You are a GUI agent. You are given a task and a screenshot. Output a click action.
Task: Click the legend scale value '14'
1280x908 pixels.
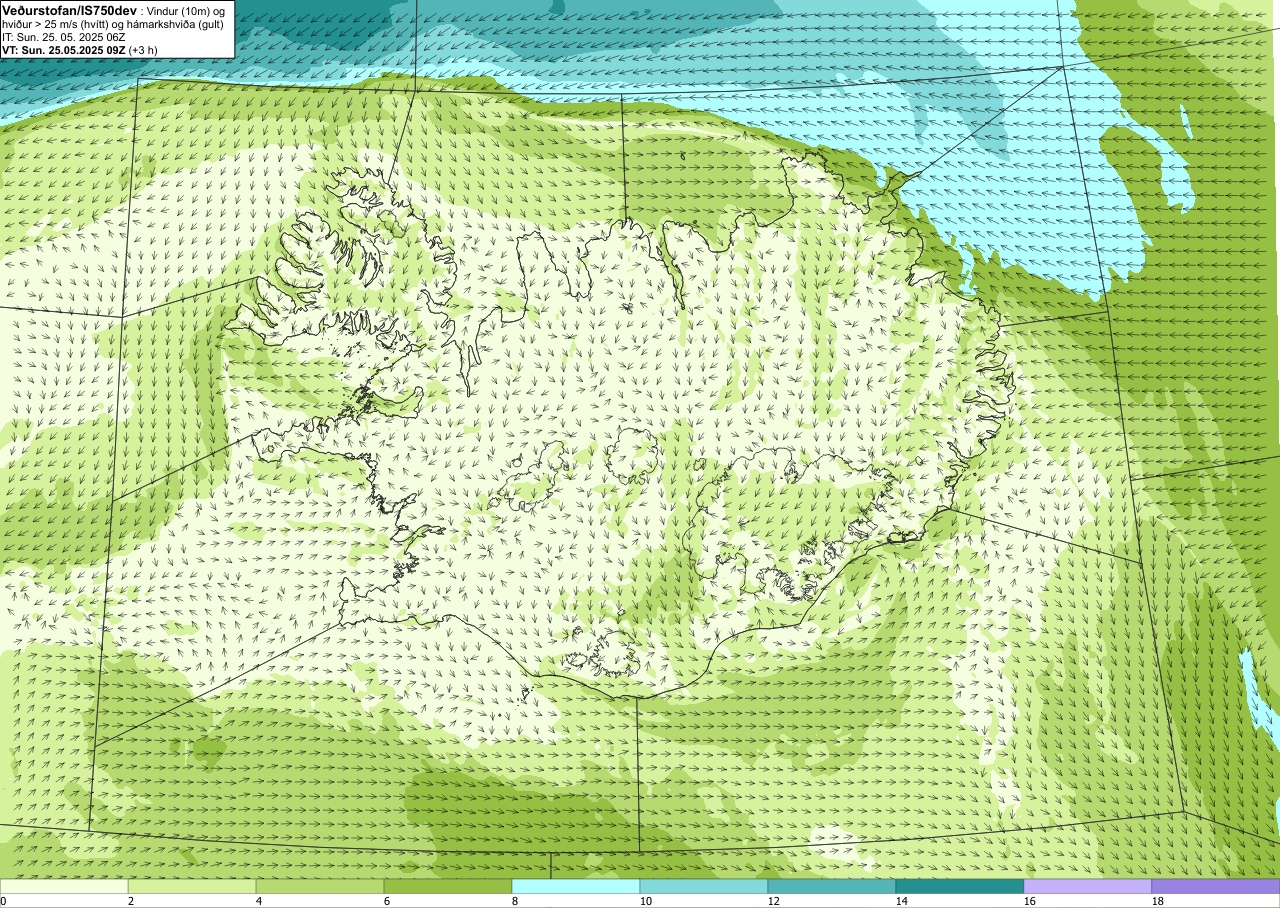tap(902, 901)
